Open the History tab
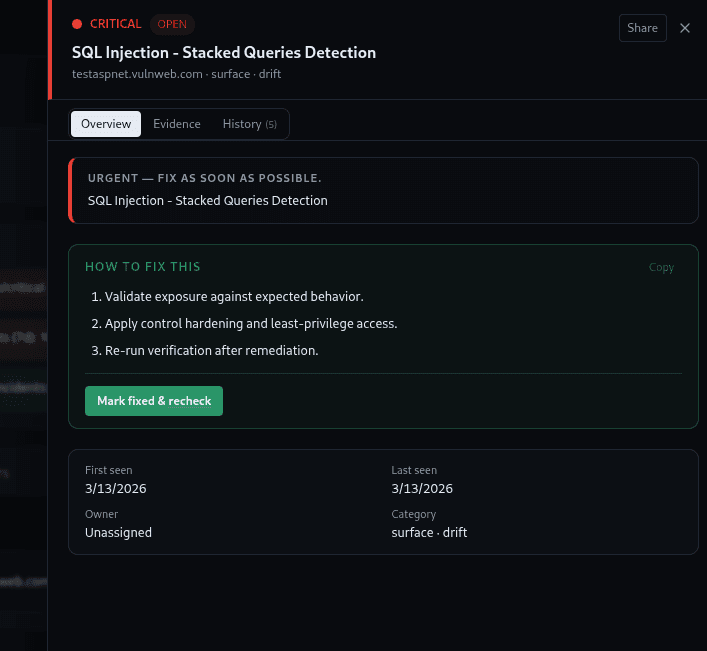707x651 pixels. click(x=249, y=124)
